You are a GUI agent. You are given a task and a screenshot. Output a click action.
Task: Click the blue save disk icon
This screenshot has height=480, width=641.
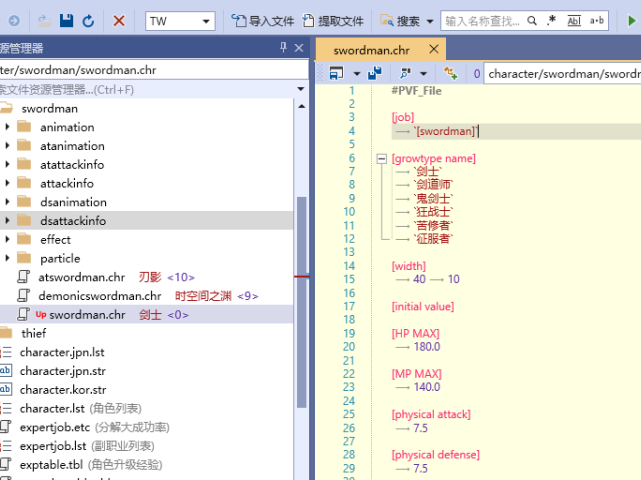pos(67,20)
